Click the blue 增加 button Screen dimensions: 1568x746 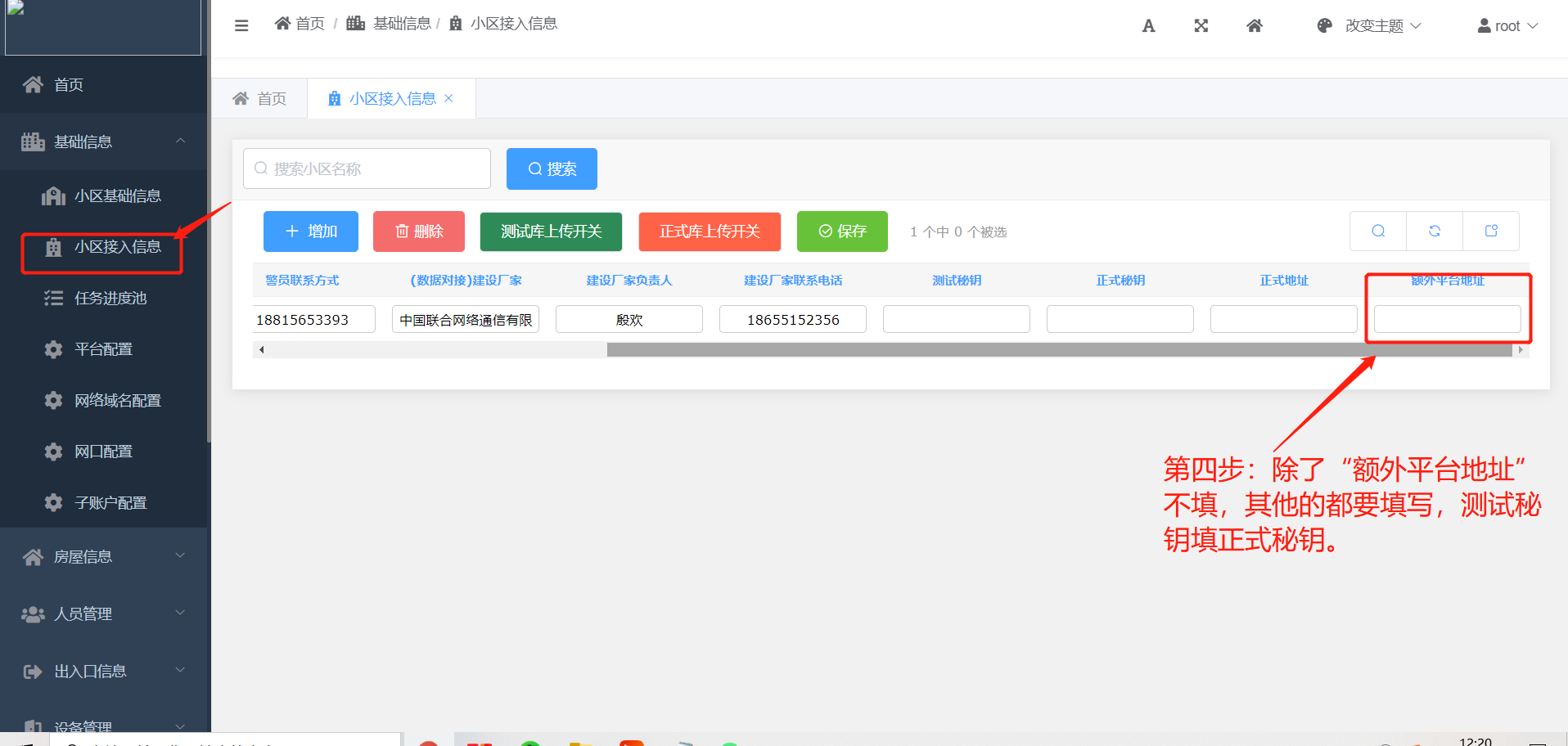(x=311, y=231)
